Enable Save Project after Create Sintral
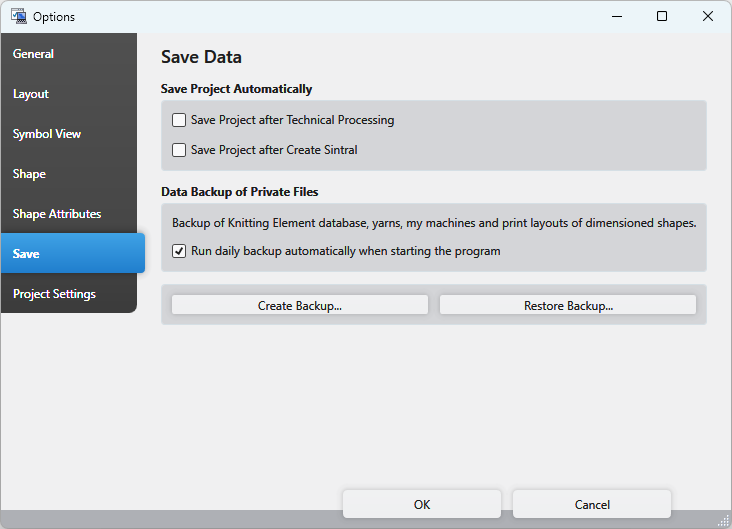732x529 pixels. pyautogui.click(x=179, y=150)
